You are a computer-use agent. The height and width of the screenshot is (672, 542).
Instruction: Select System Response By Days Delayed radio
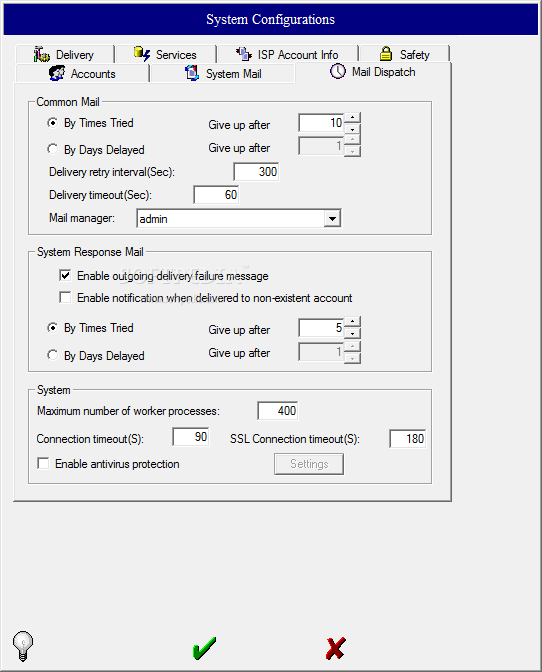(52, 355)
